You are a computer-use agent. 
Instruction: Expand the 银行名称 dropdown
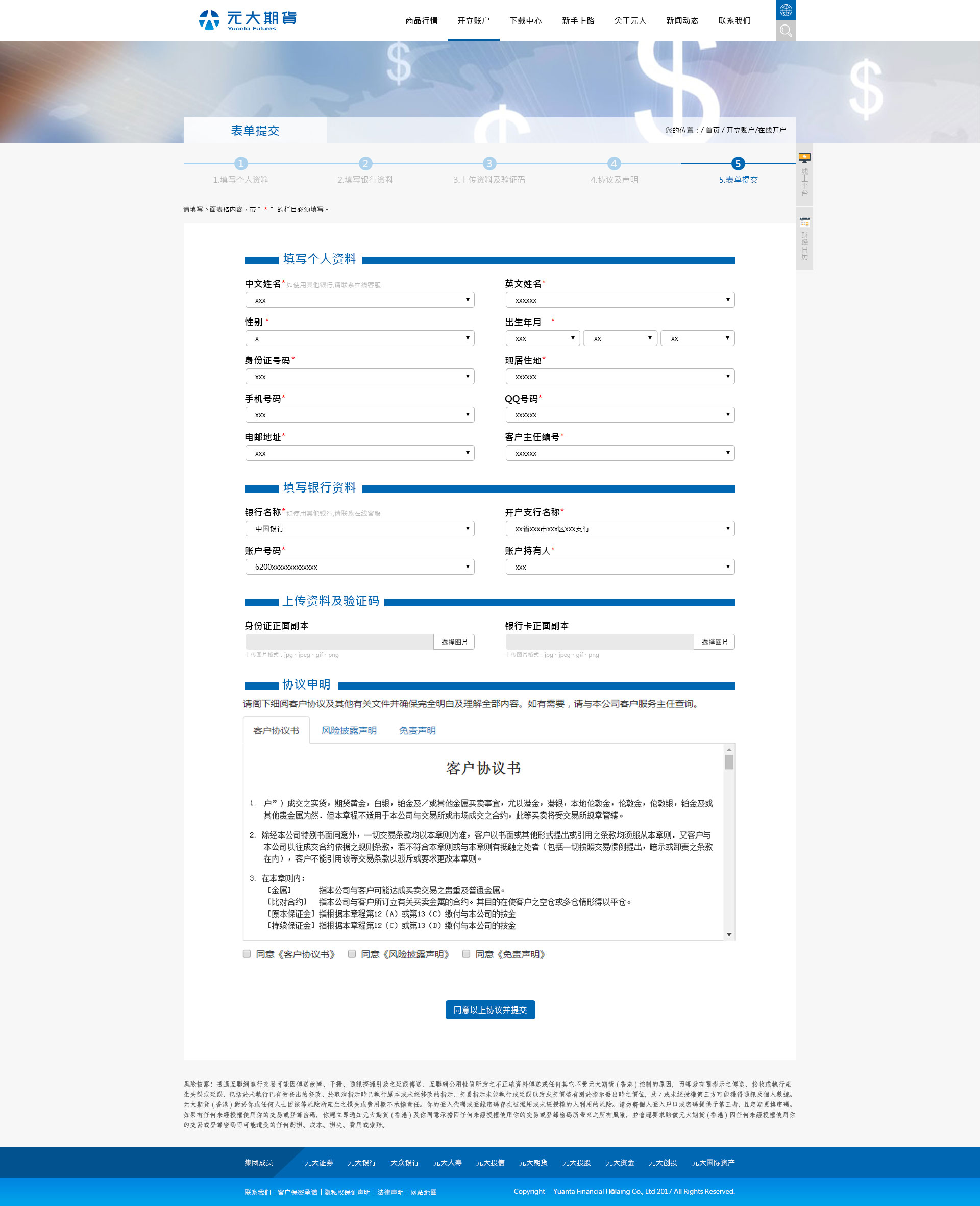(x=360, y=529)
